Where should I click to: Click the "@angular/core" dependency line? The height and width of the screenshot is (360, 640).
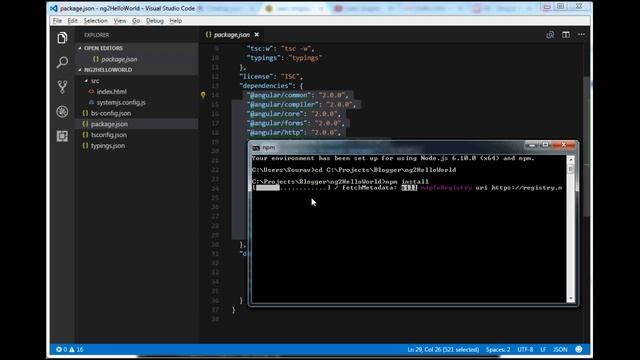pyautogui.click(x=293, y=114)
